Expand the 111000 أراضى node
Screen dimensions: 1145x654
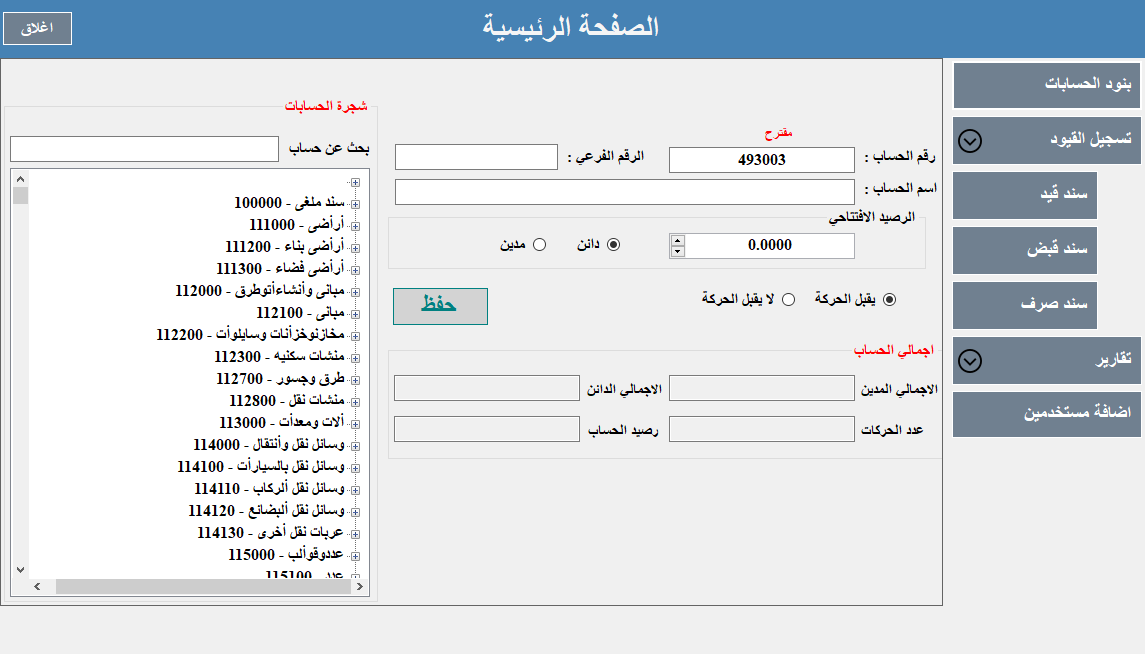355,226
